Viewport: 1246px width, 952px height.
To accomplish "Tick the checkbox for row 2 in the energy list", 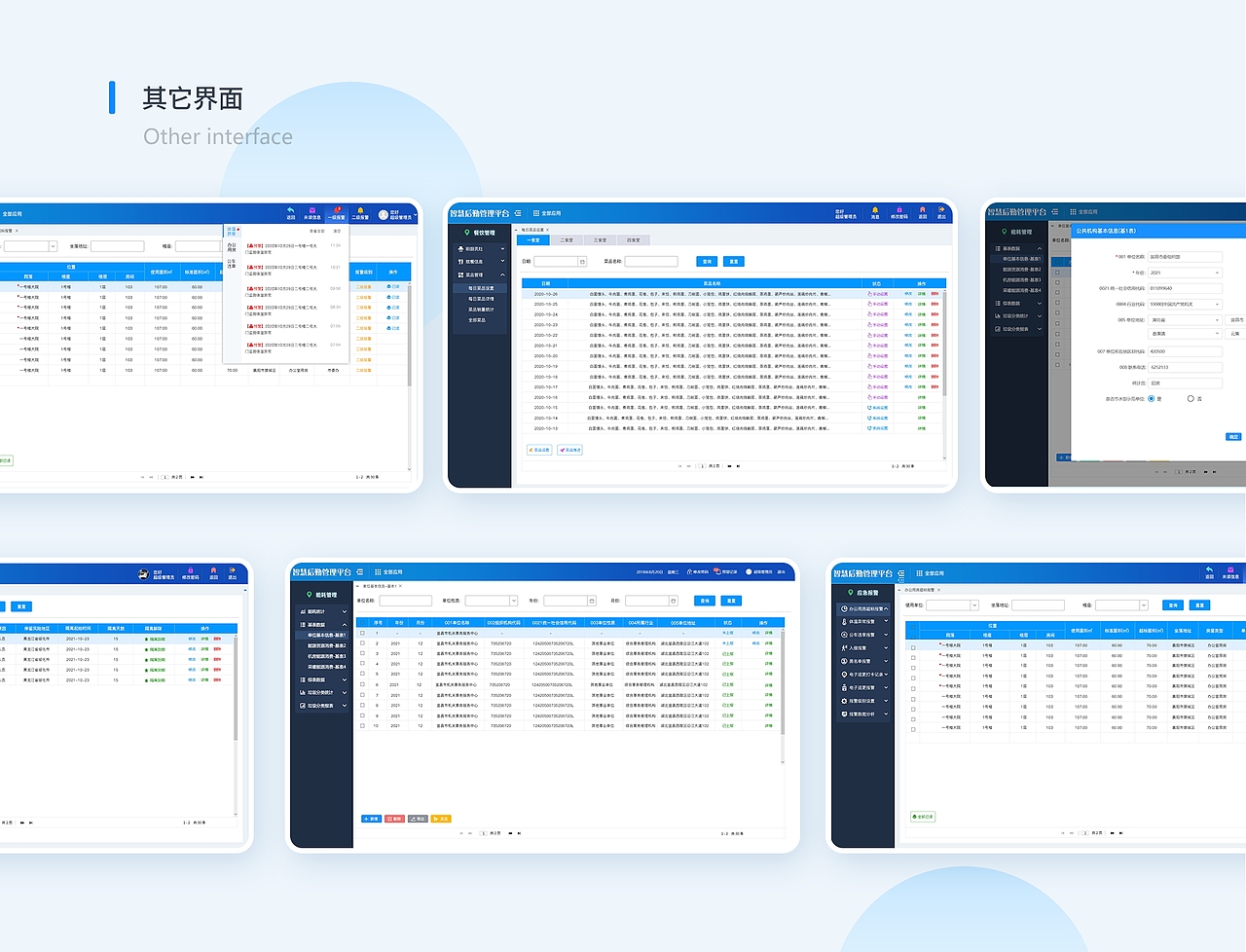I will pyautogui.click(x=363, y=643).
